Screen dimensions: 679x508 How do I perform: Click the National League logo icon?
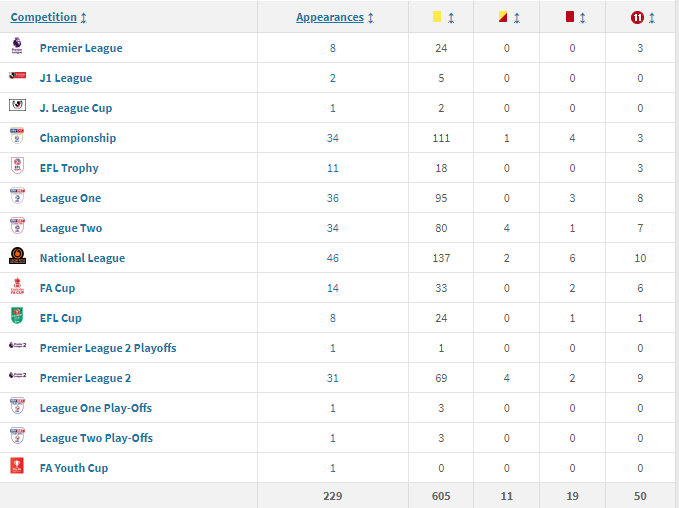coord(17,256)
